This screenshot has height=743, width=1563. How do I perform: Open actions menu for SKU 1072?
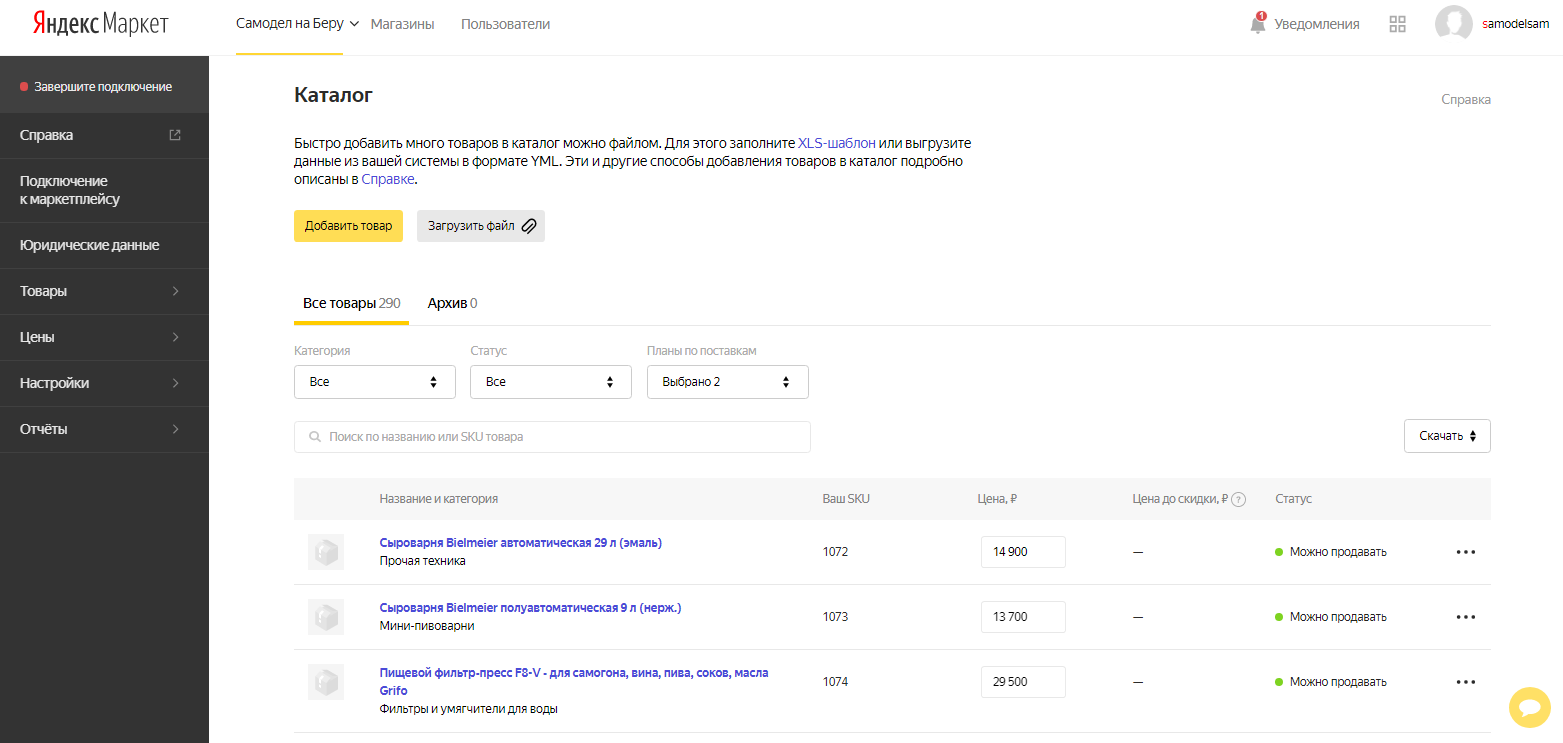[x=1466, y=552]
